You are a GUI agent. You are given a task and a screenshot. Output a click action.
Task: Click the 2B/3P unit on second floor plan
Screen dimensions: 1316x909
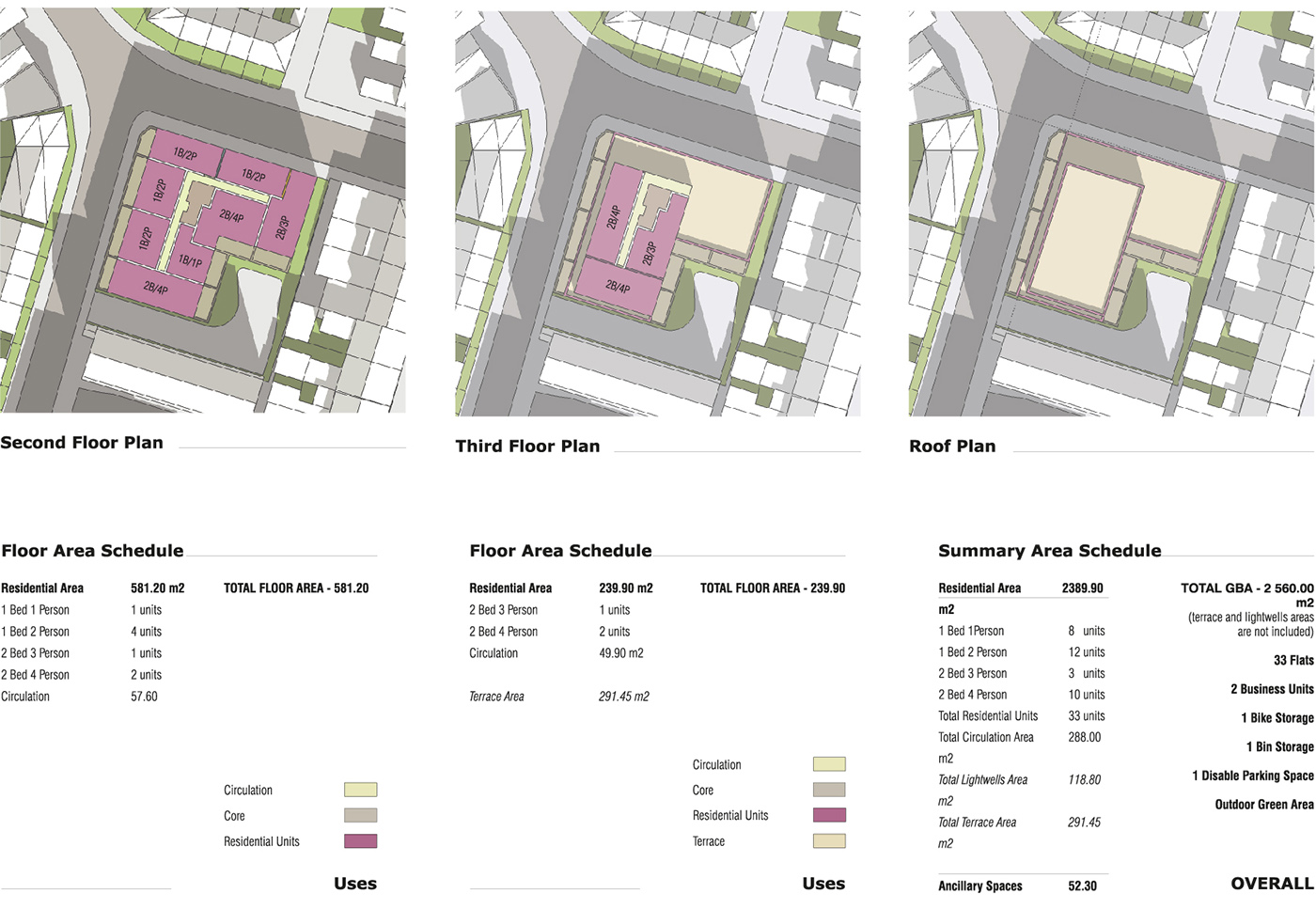(282, 227)
